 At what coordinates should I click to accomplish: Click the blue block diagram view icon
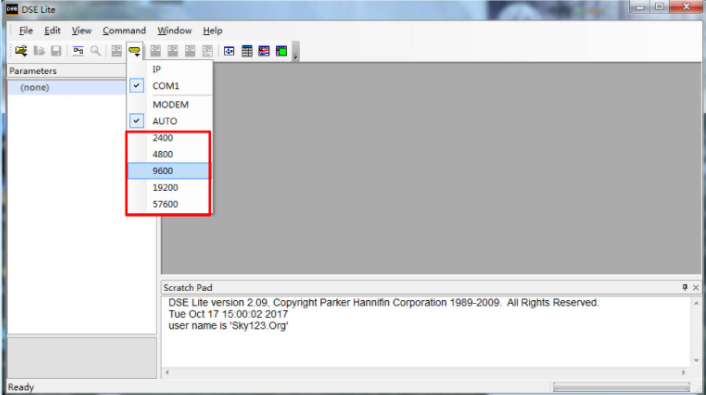[x=229, y=51]
